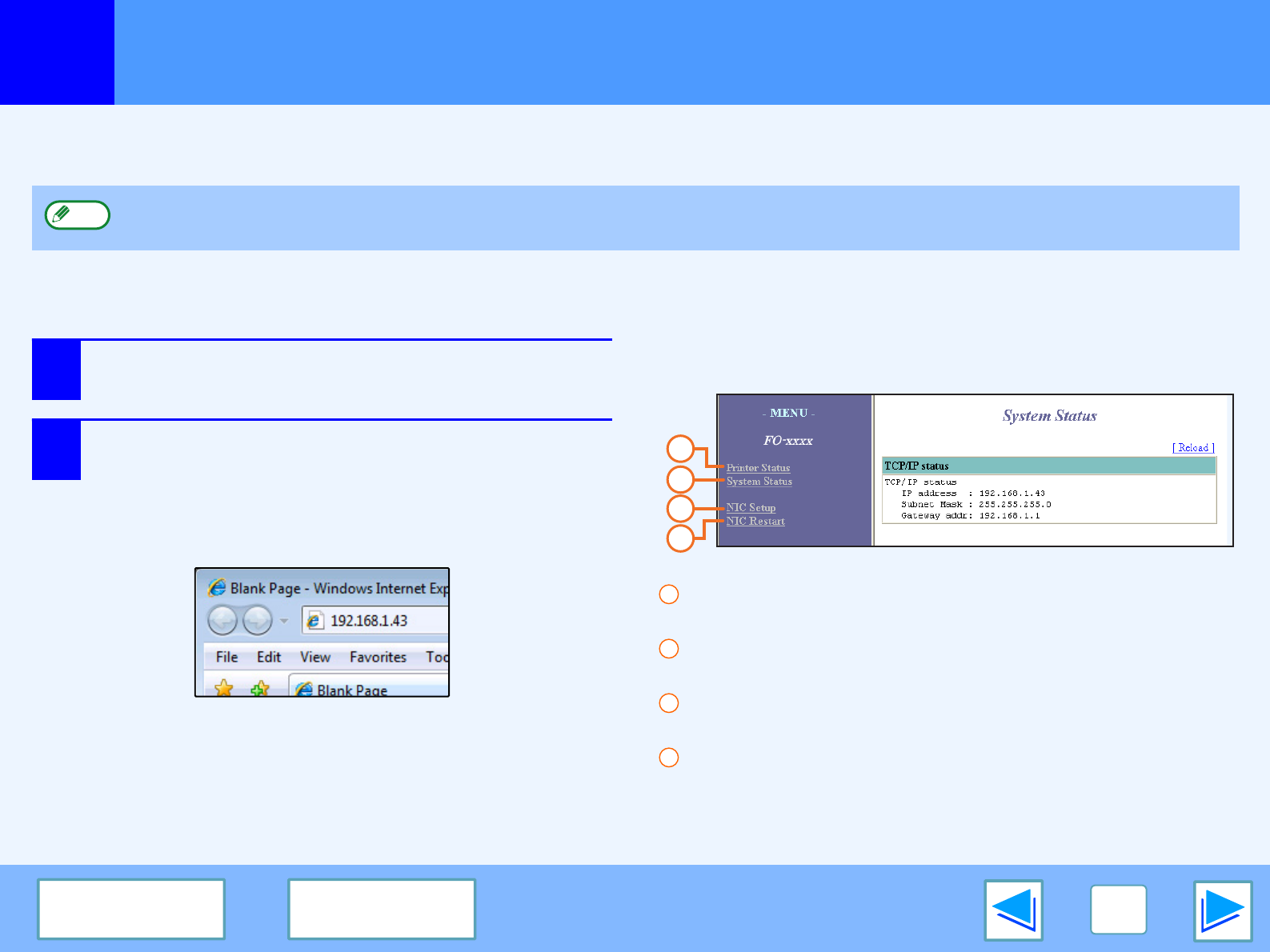
Task: Open the File menu in Internet Explorer
Action: coord(226,657)
